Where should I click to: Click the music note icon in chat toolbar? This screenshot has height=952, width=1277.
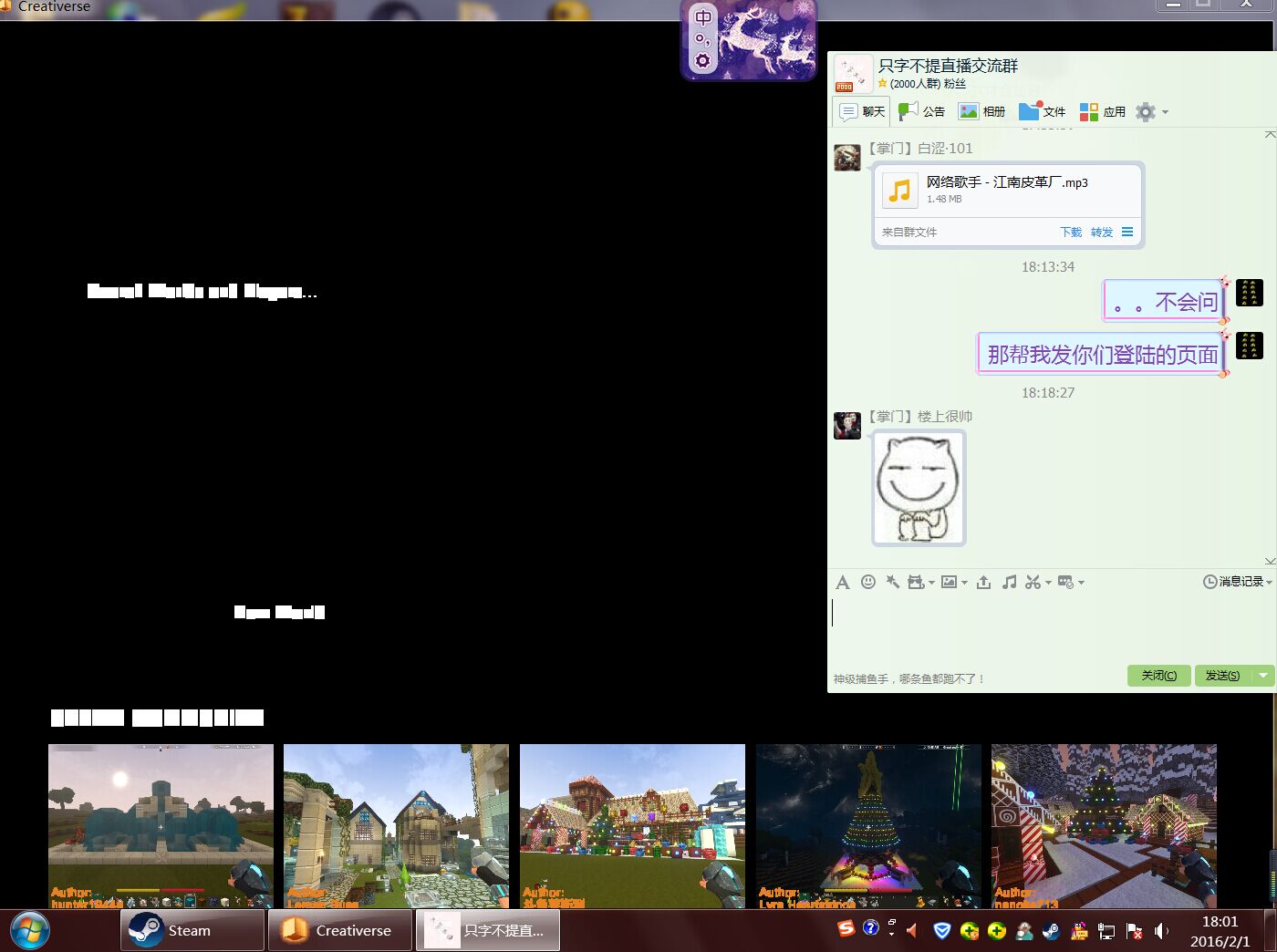1009,582
